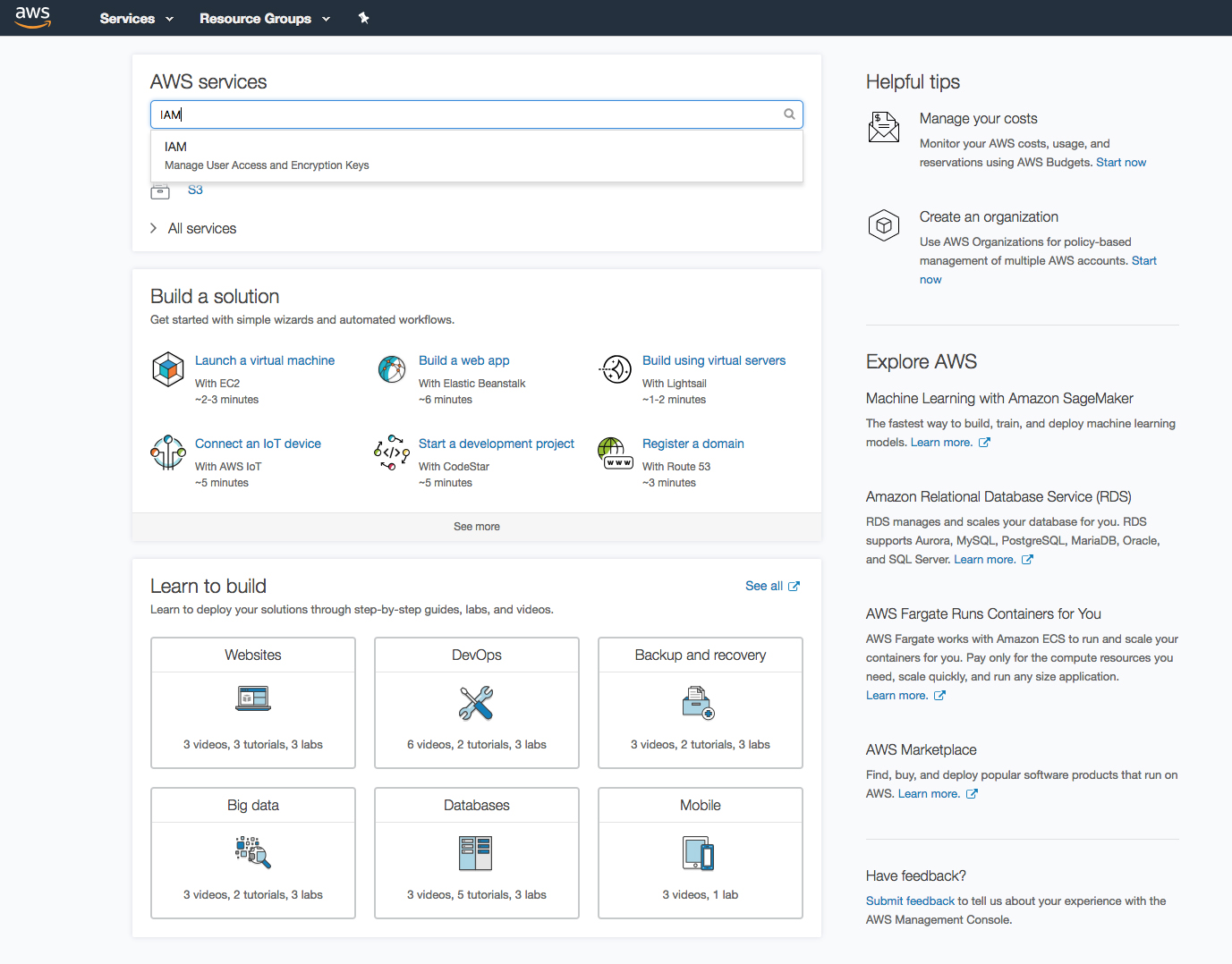1232x964 pixels.
Task: Click 'AWS Fargate Runs Containers for You' heading
Action: click(x=983, y=613)
